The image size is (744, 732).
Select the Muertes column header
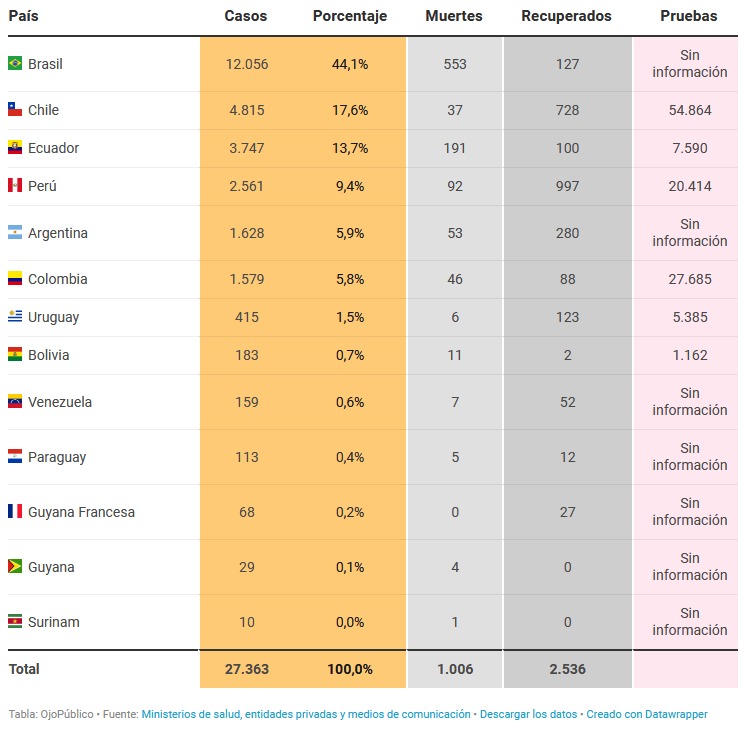point(454,17)
